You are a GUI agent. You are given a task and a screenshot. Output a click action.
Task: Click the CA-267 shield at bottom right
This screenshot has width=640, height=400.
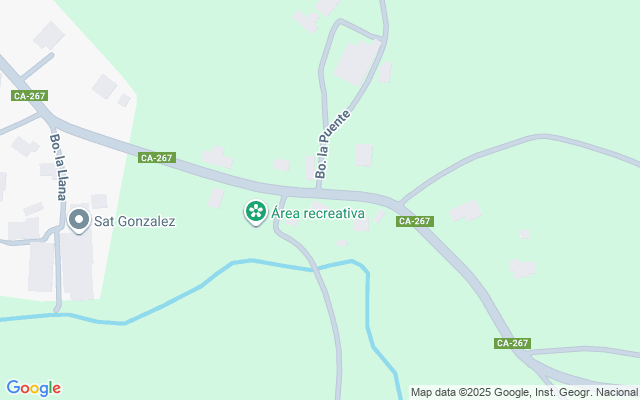click(512, 343)
